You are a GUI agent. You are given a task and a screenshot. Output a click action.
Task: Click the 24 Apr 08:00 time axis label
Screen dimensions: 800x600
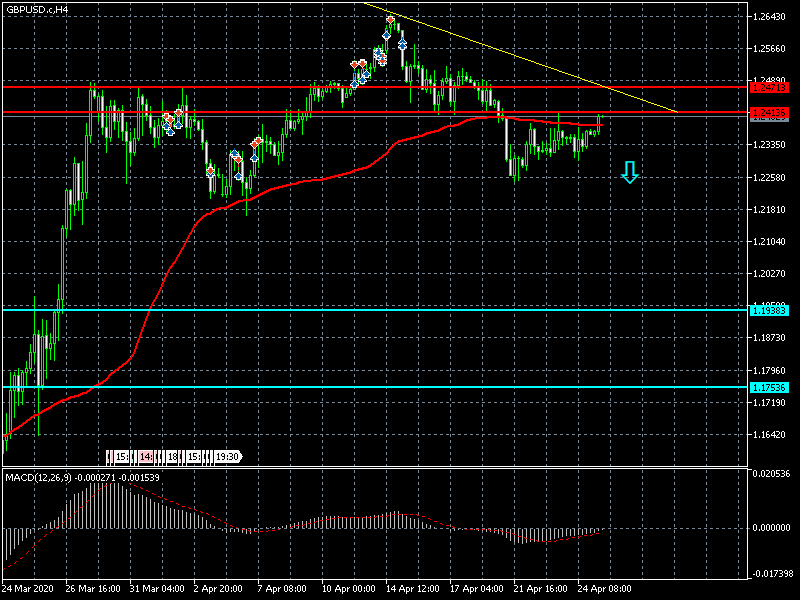pos(605,588)
